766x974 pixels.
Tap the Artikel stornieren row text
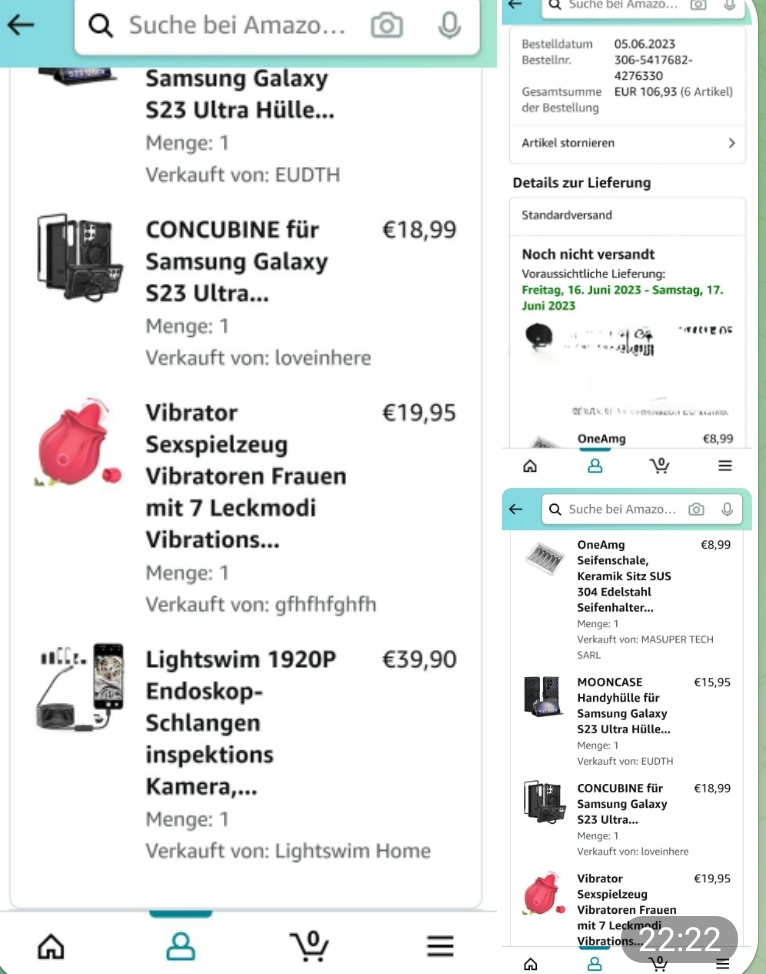point(568,143)
